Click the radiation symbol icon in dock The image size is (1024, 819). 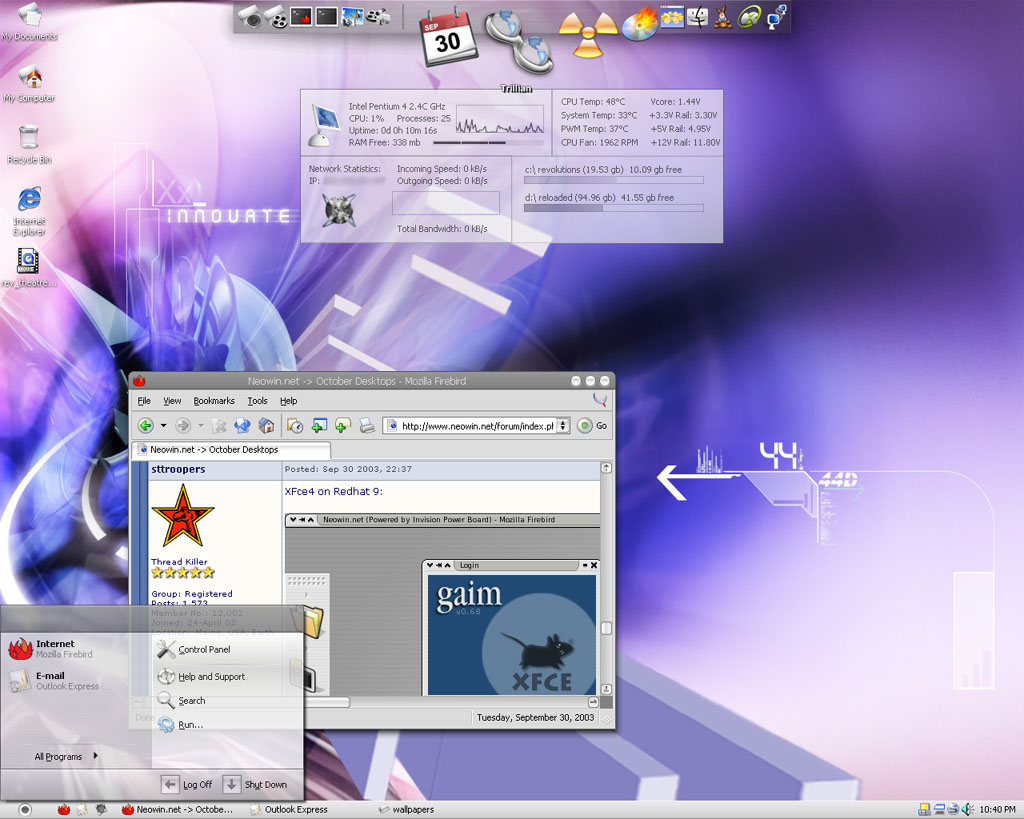[587, 35]
